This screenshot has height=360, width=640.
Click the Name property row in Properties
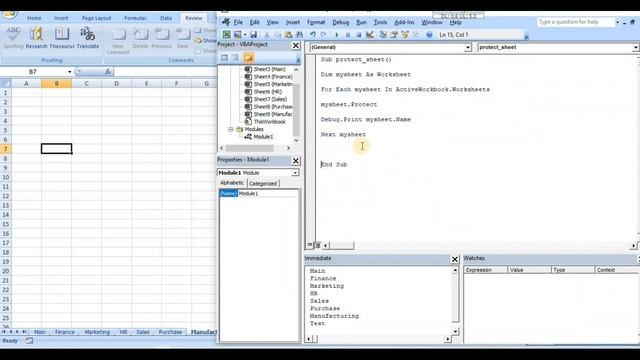[259, 193]
